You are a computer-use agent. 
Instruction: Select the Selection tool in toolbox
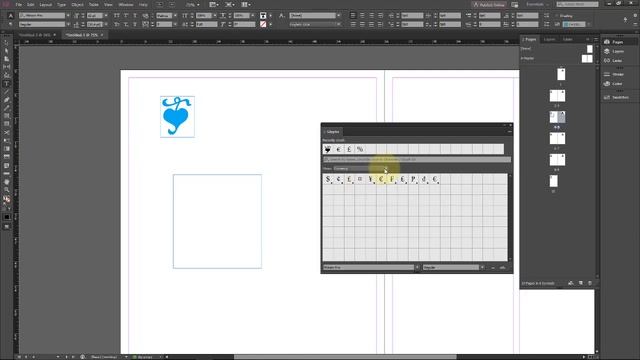click(x=7, y=43)
